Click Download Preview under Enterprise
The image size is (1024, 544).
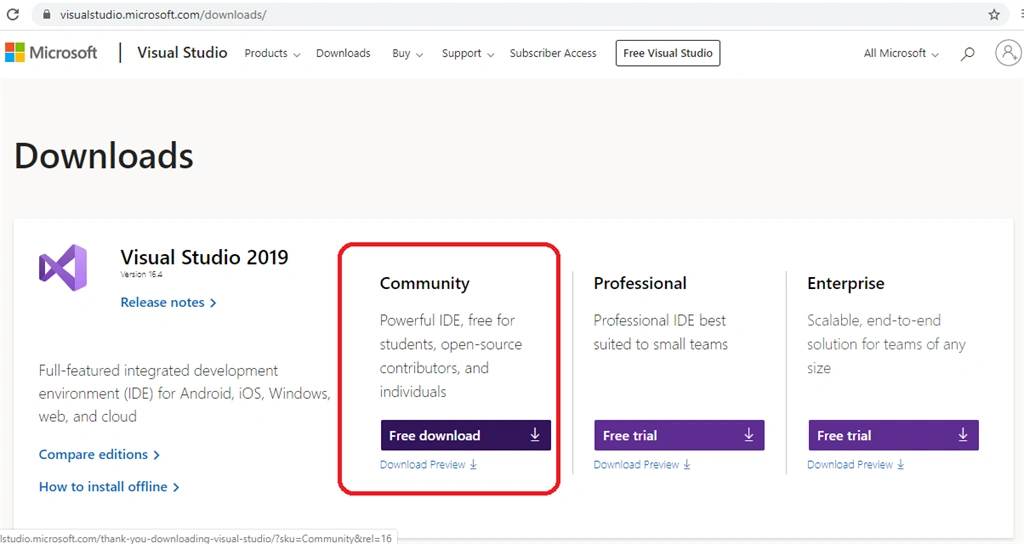856,464
